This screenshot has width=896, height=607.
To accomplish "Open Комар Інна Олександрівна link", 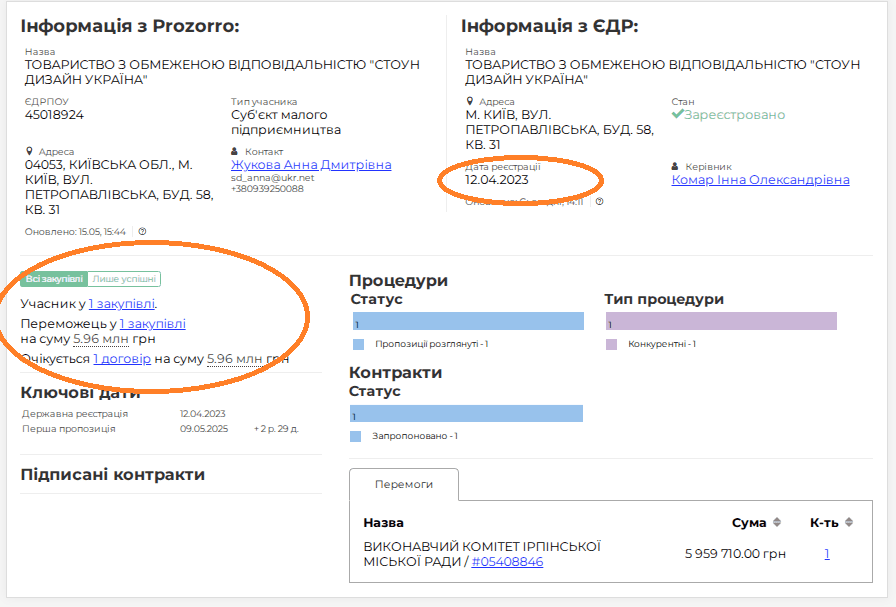I will (760, 180).
